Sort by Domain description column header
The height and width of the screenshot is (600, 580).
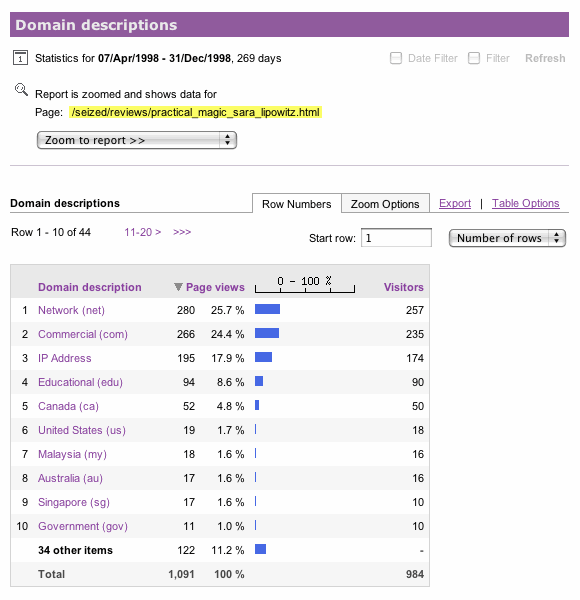90,287
